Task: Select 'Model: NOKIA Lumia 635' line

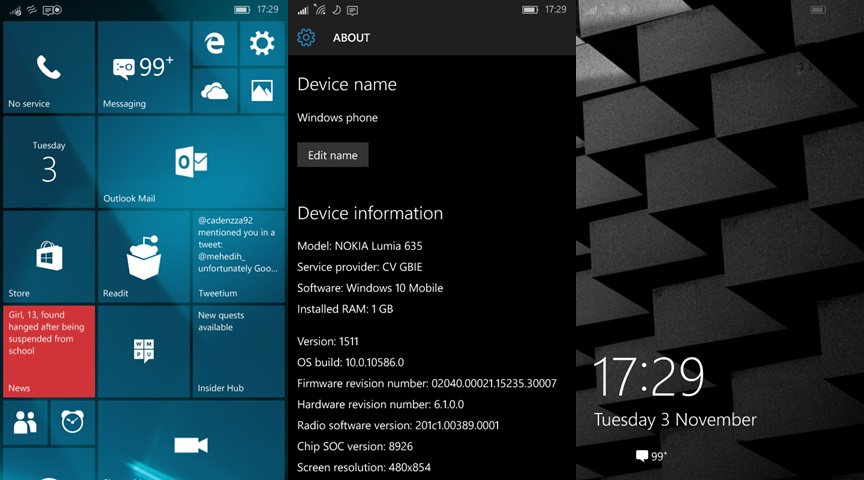Action: 360,246
